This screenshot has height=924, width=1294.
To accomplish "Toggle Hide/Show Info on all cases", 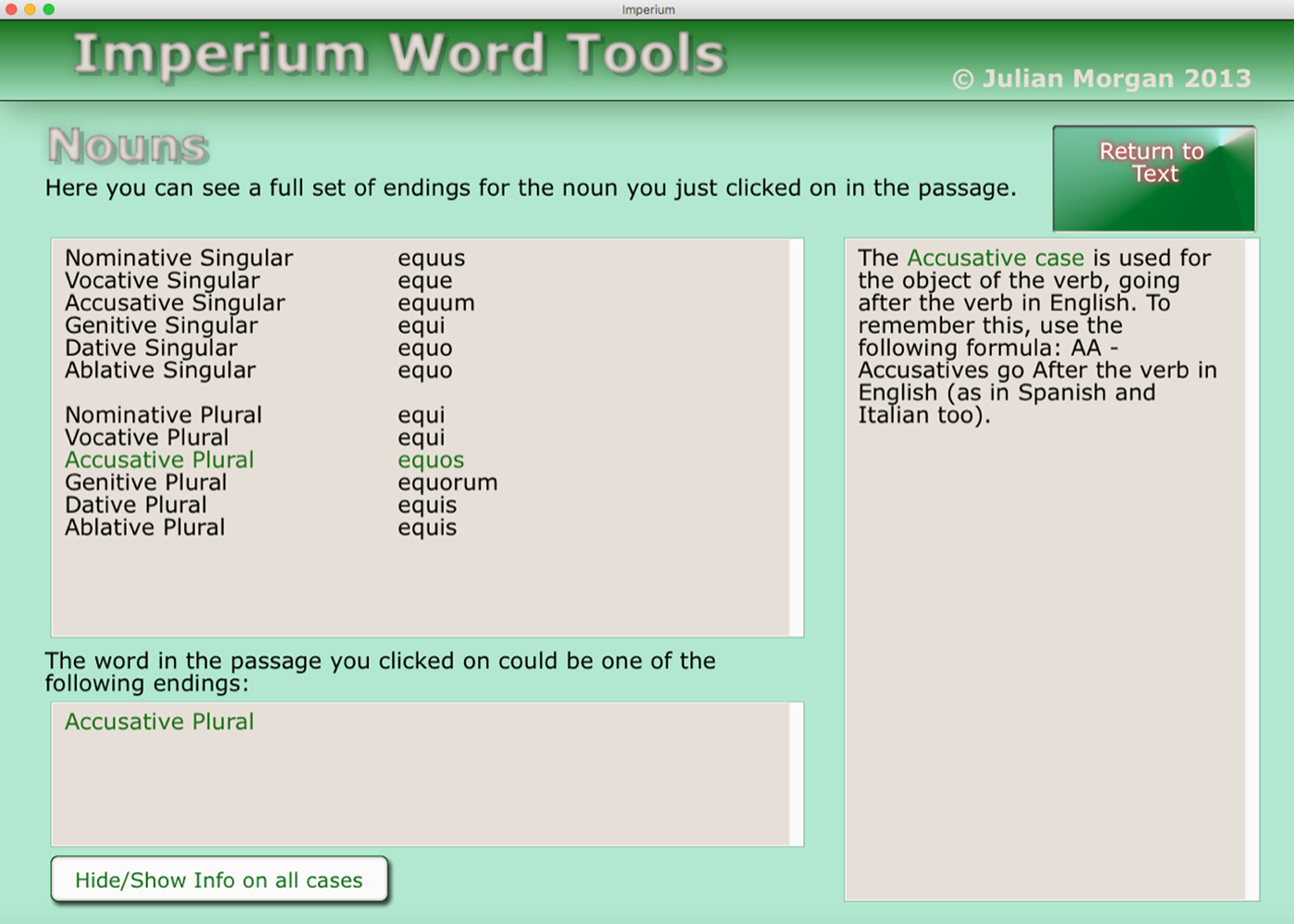I will click(219, 880).
